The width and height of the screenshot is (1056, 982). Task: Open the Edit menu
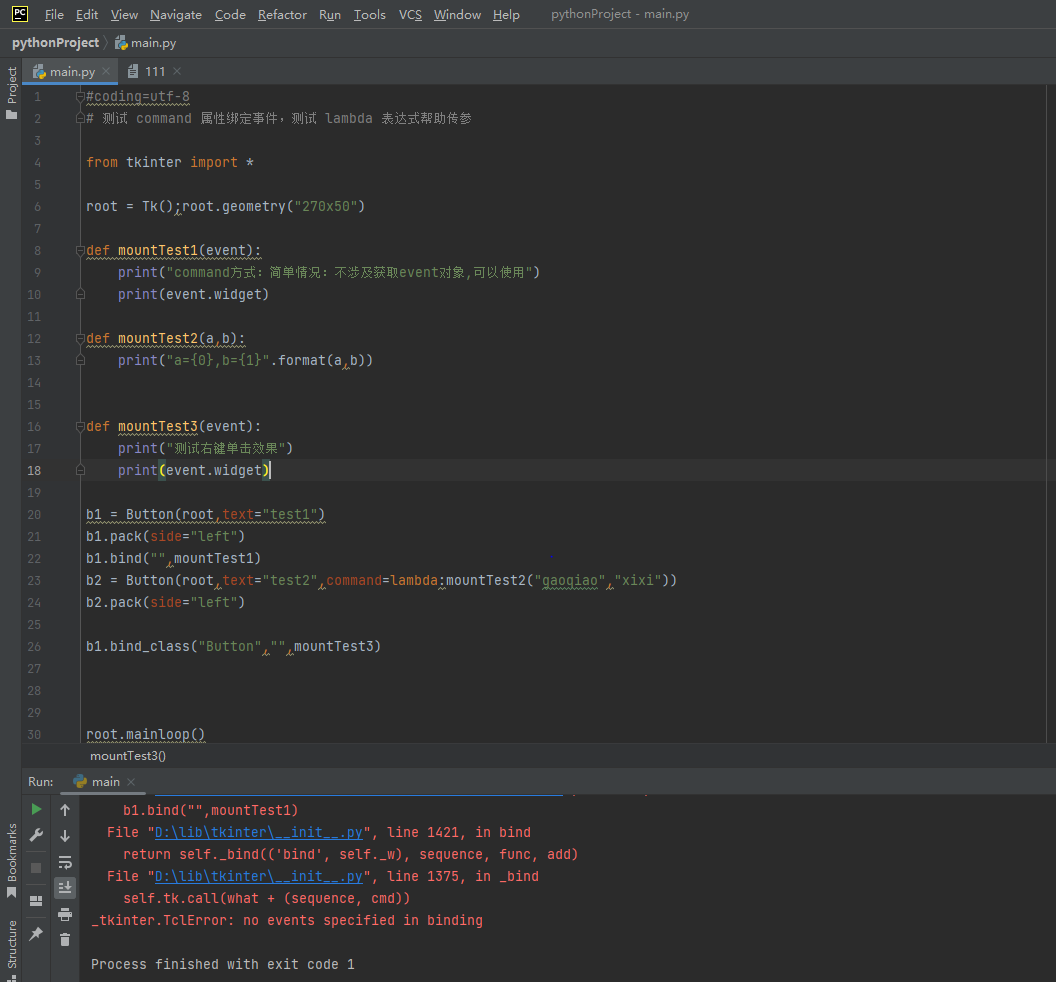click(87, 14)
